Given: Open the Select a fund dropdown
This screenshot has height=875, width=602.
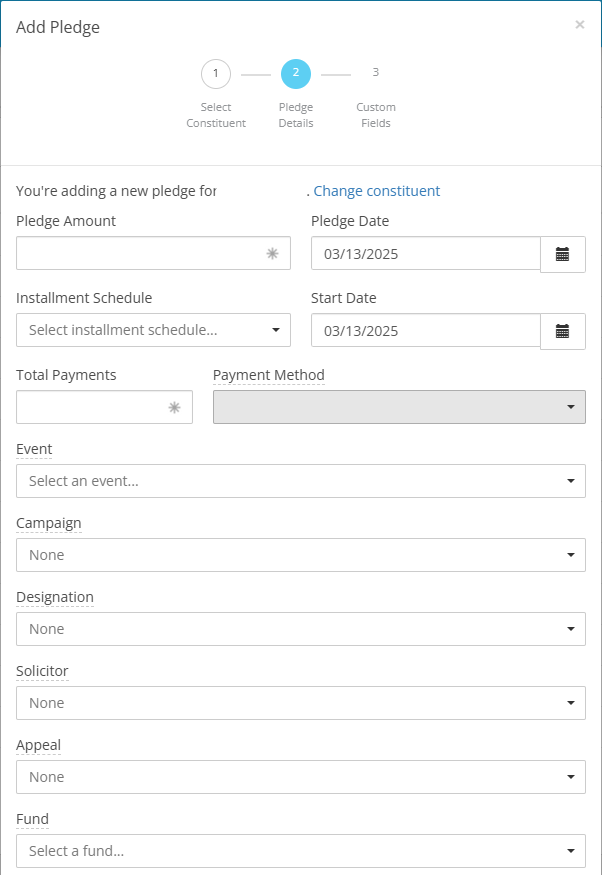Looking at the screenshot, I should [x=301, y=851].
